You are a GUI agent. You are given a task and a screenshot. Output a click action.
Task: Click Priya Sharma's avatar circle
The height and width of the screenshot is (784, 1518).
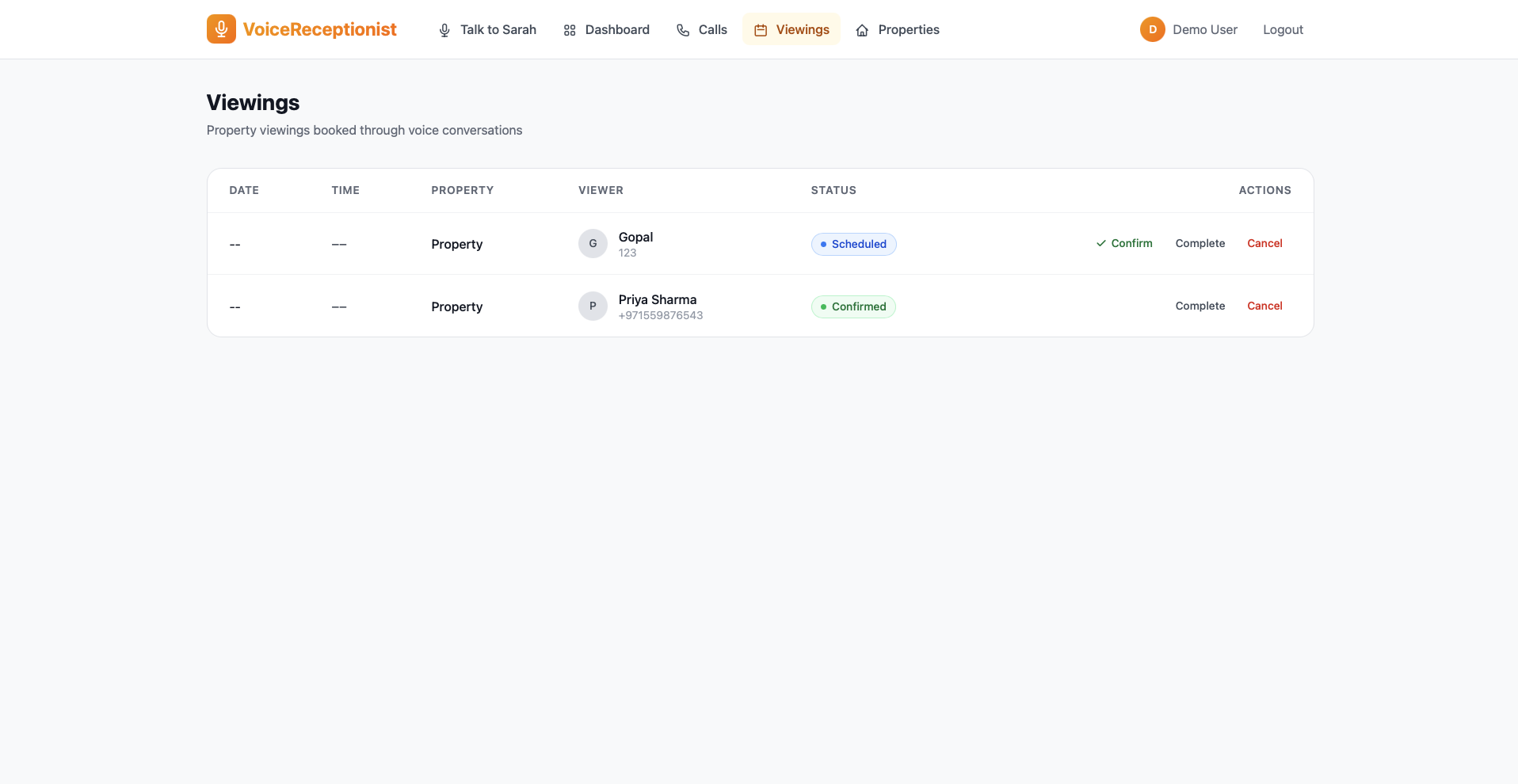click(593, 306)
